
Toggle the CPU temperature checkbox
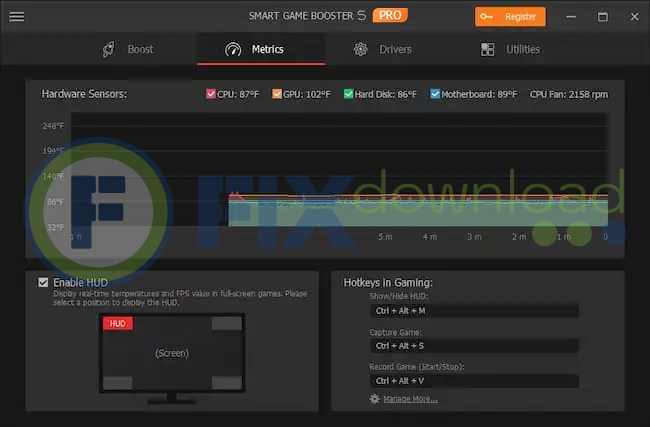pos(211,94)
